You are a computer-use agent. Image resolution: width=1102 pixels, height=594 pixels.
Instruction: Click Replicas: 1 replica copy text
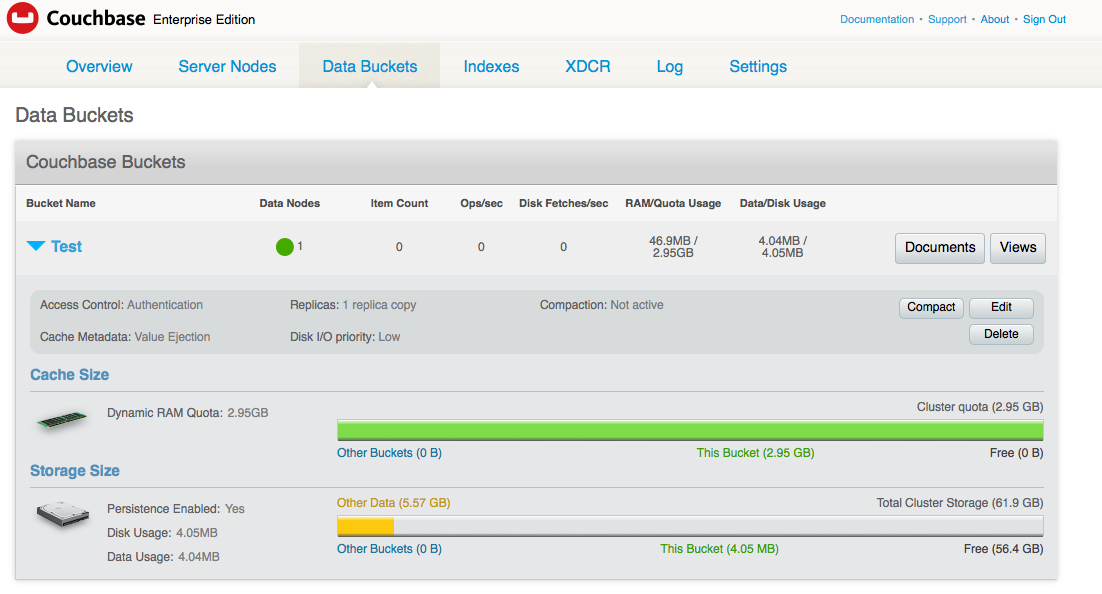[x=353, y=305]
